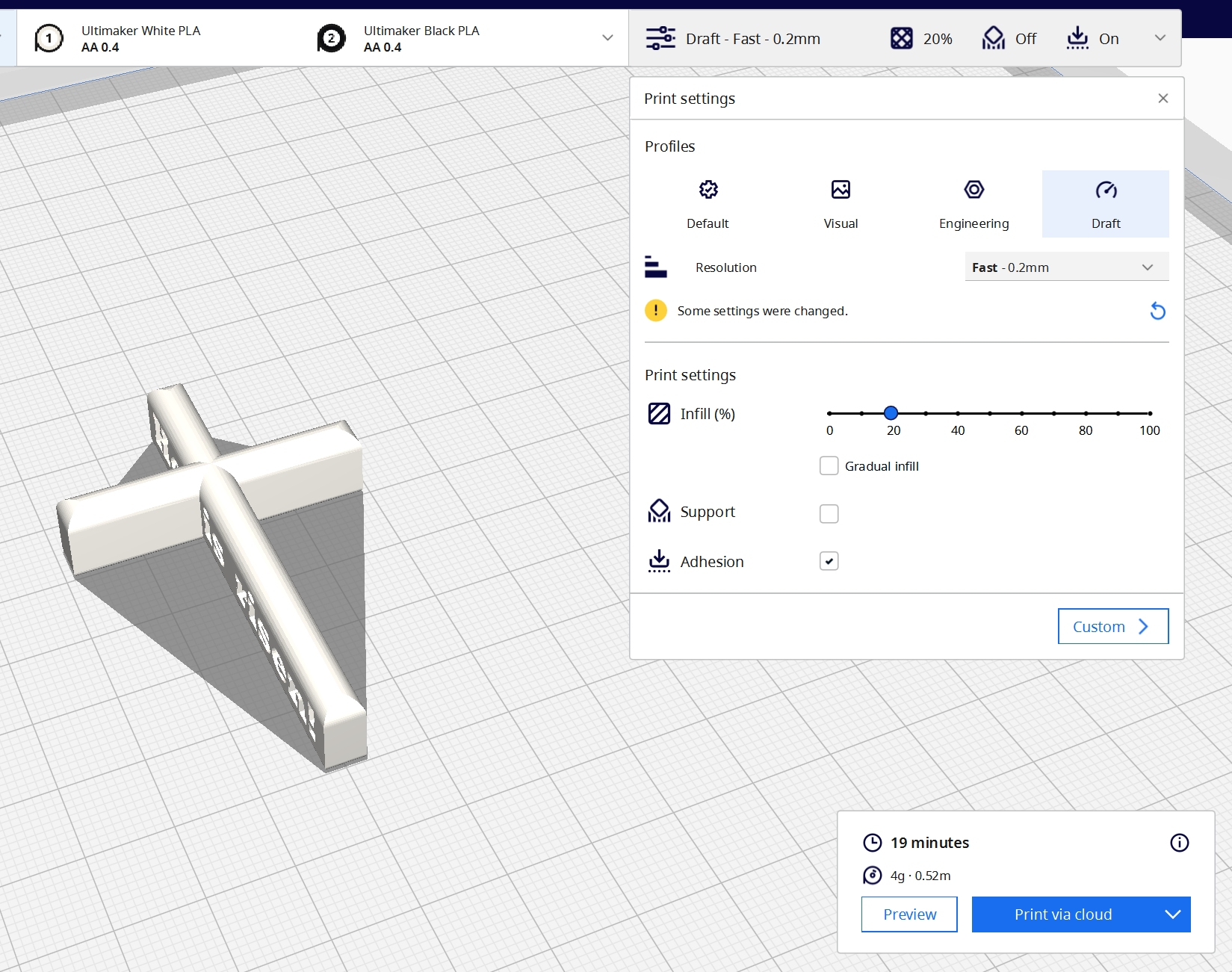
Task: Click the support Off header icon
Action: click(x=993, y=38)
